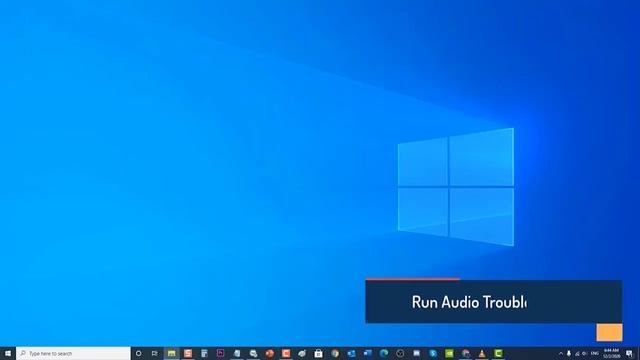This screenshot has height=360, width=640.
Task: Expand hidden system tray icons arrow
Action: 561,353
